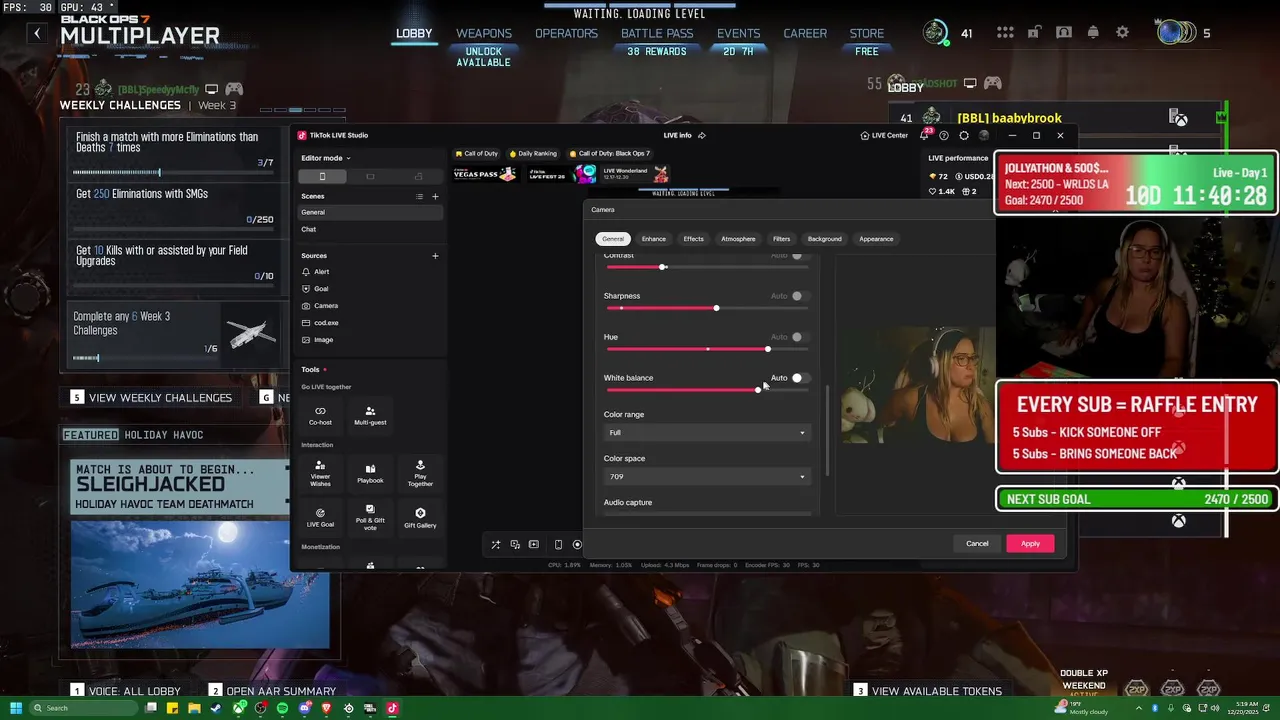Open the help question mark icon
This screenshot has width=1280, height=720.
944,135
